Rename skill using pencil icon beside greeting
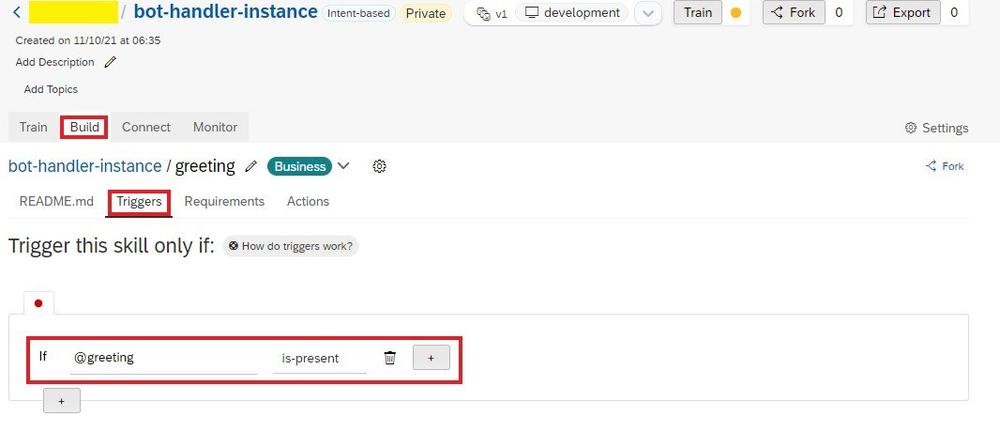 [251, 167]
